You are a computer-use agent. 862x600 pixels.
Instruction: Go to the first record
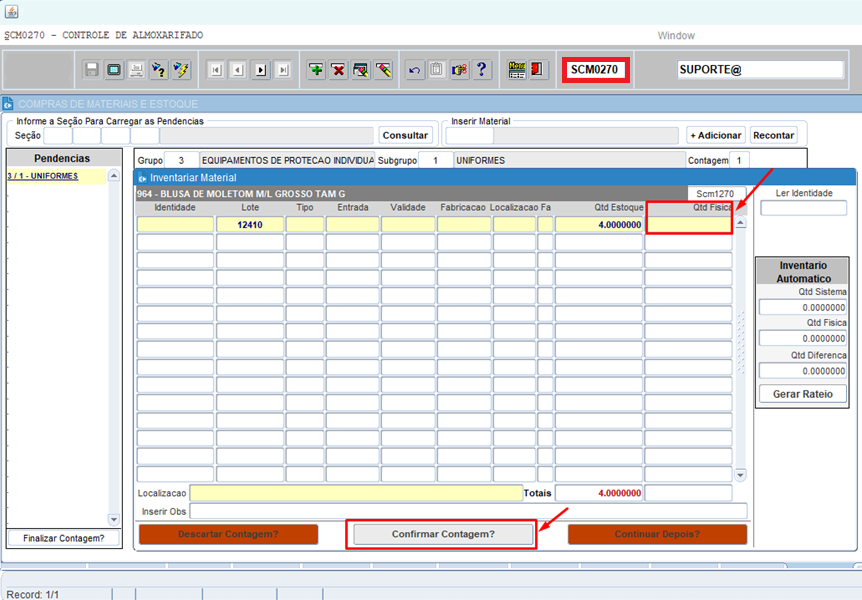[x=215, y=70]
